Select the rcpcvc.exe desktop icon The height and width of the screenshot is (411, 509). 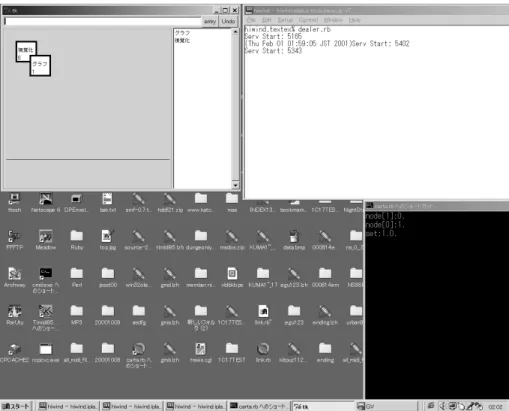(x=46, y=353)
